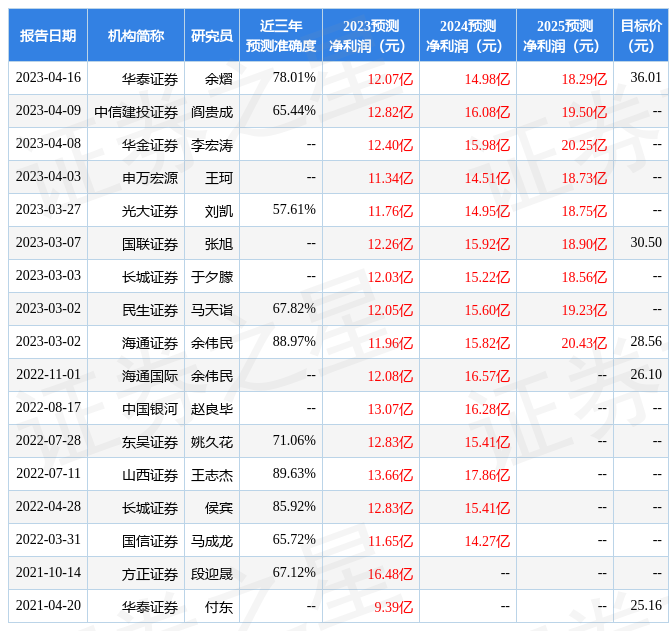
Task: Select researcher 刘凯
Action: click(x=219, y=211)
